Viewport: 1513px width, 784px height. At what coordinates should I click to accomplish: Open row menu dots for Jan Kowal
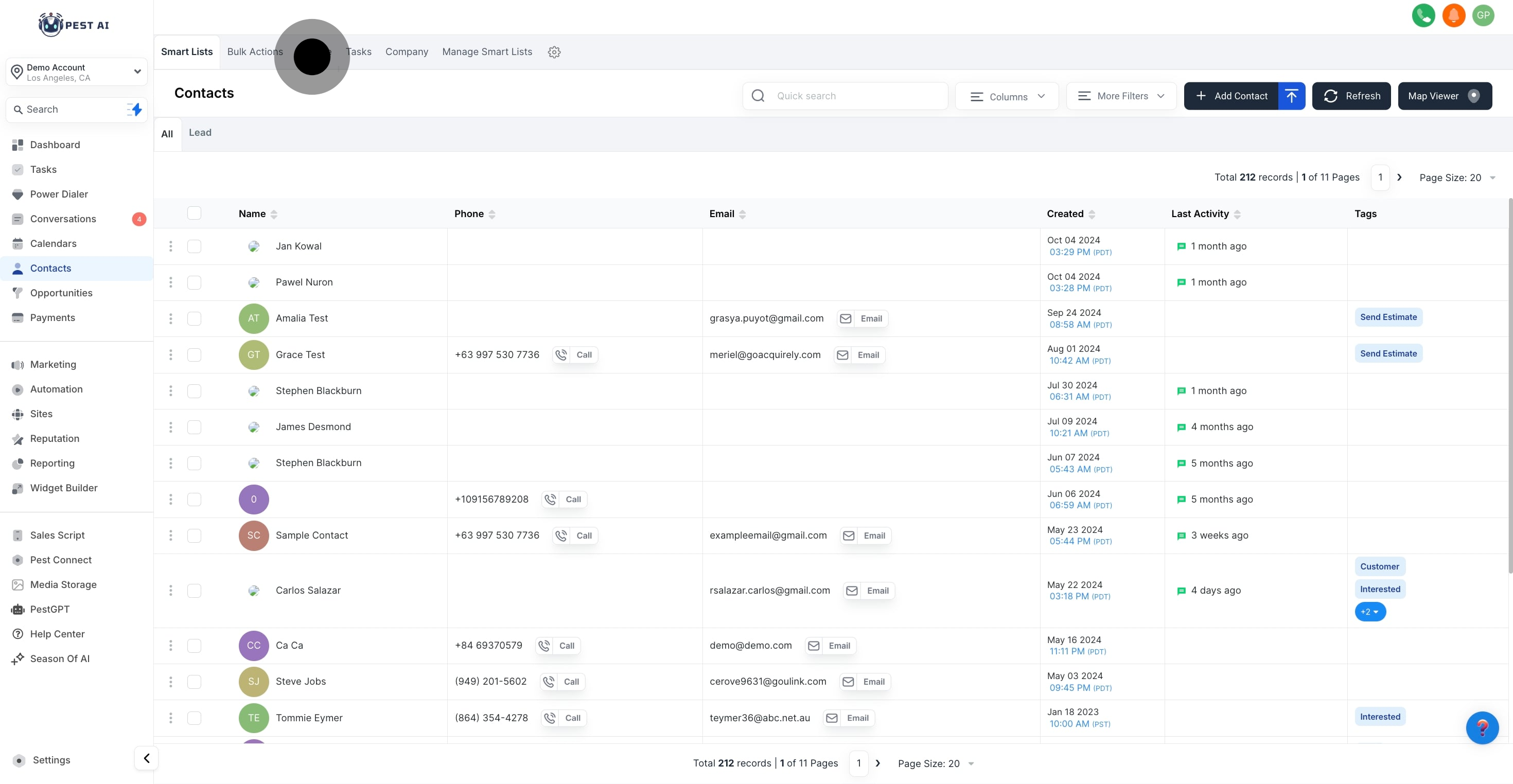[171, 246]
